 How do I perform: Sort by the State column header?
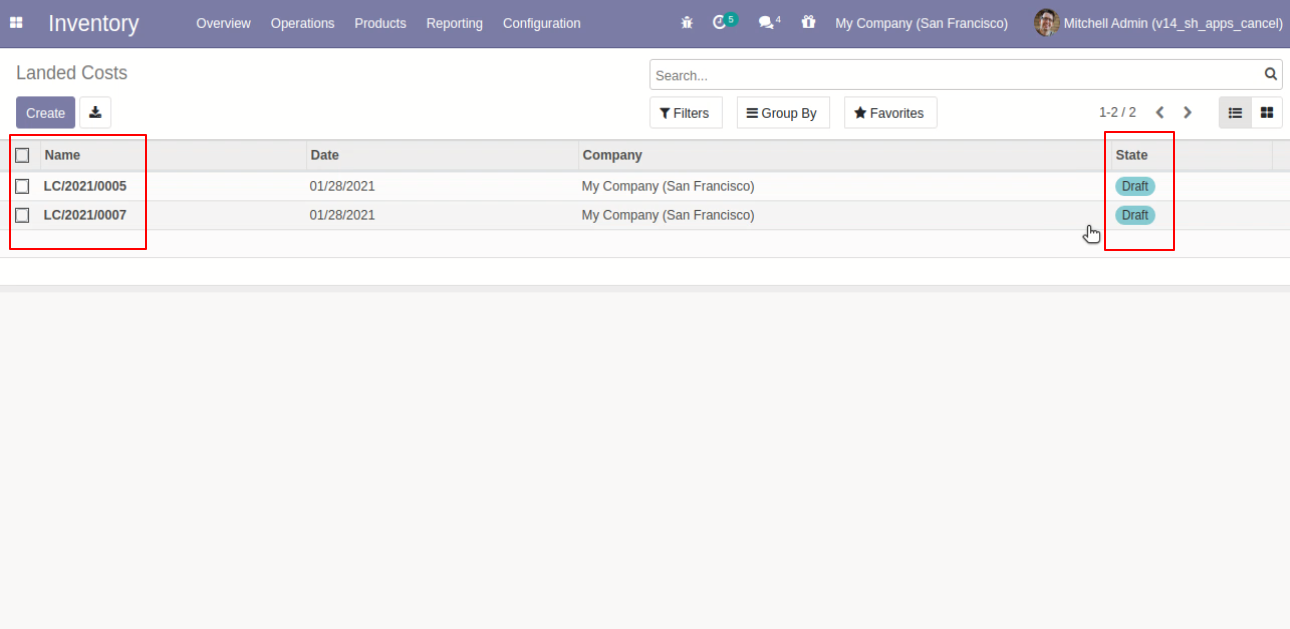pyautogui.click(x=1131, y=155)
